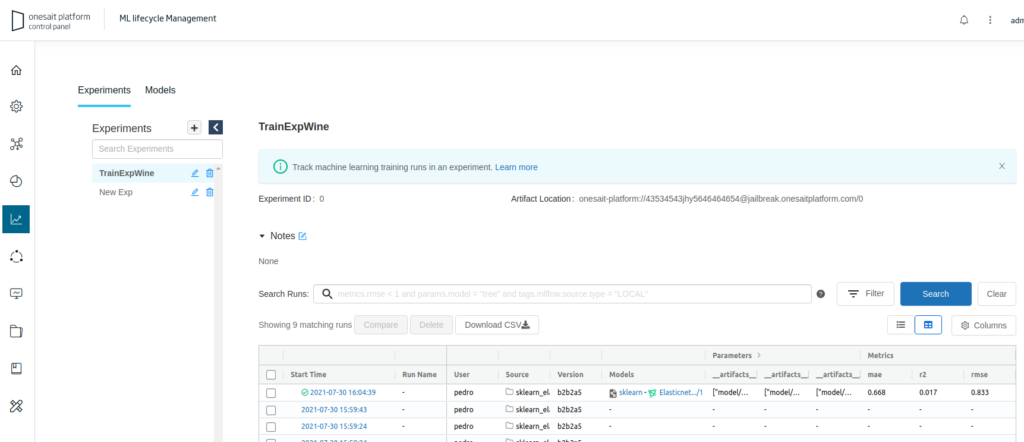Focus the Search Runs query field
1024x442 pixels.
[562, 294]
